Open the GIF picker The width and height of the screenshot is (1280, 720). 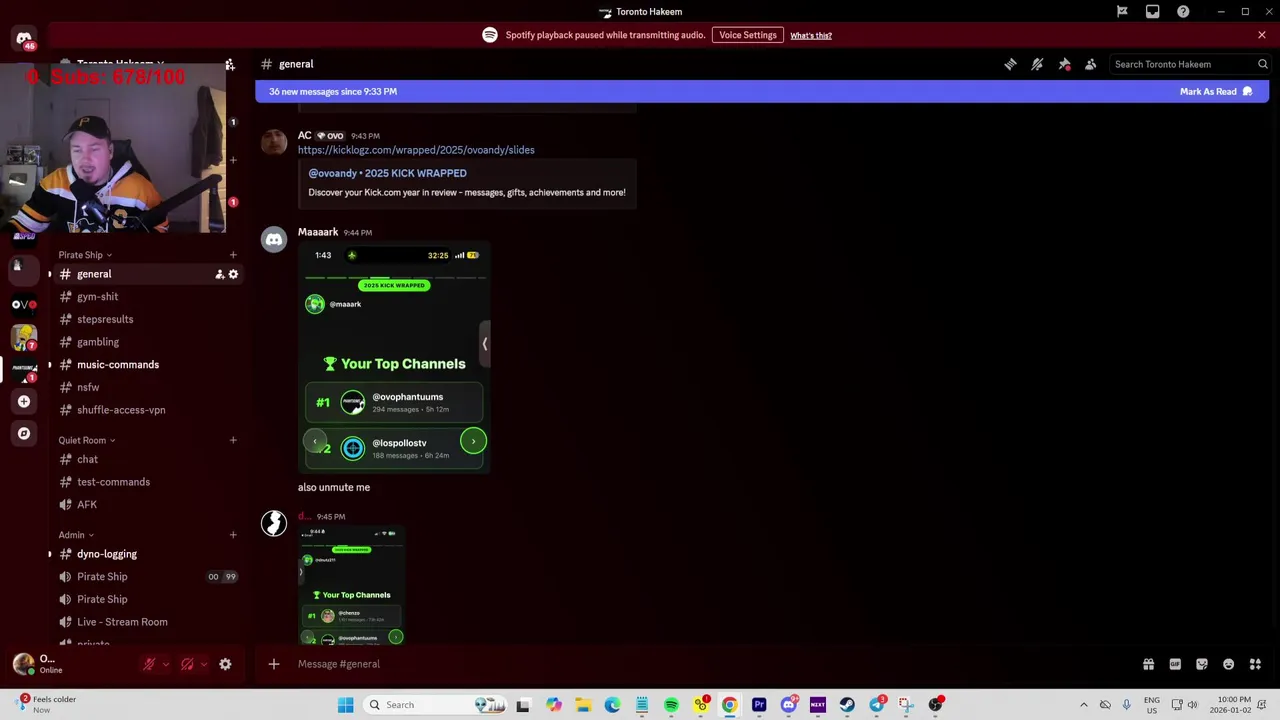[1175, 664]
